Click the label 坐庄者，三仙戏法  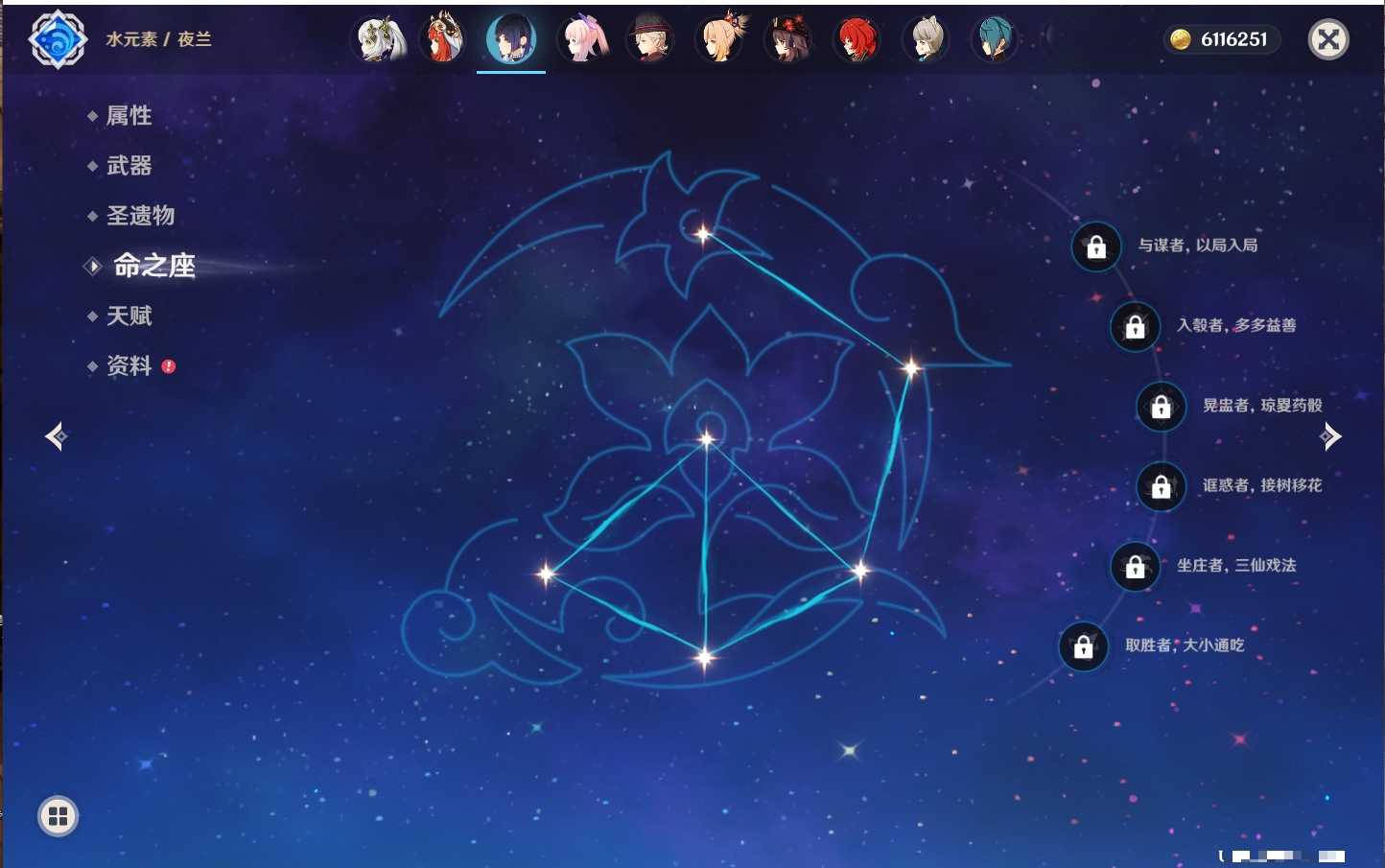tap(1236, 565)
